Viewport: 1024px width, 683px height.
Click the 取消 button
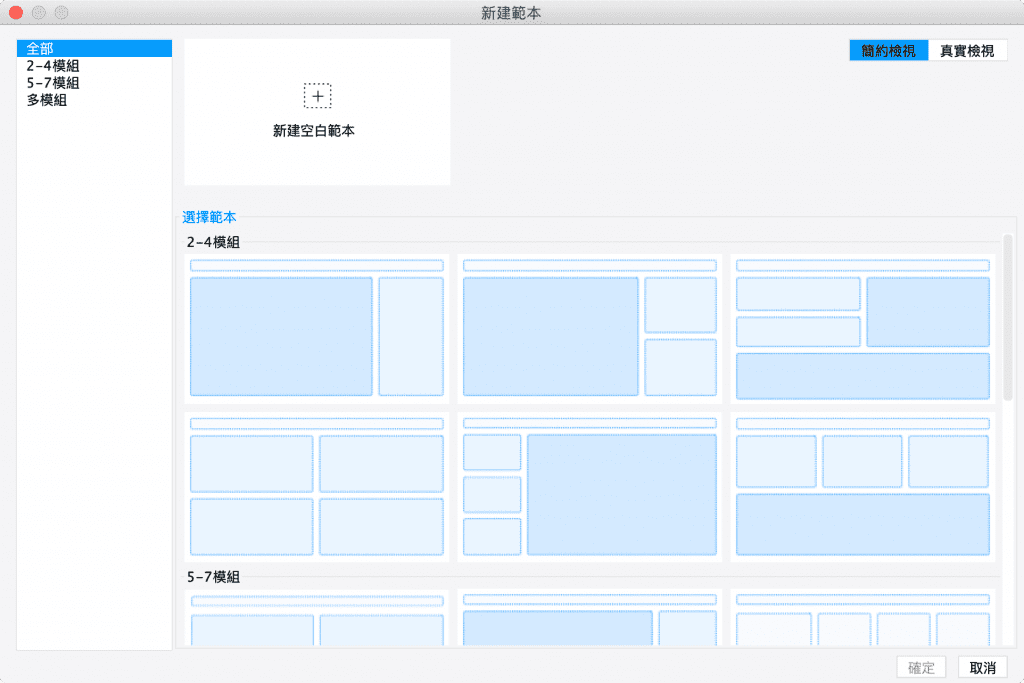[982, 667]
